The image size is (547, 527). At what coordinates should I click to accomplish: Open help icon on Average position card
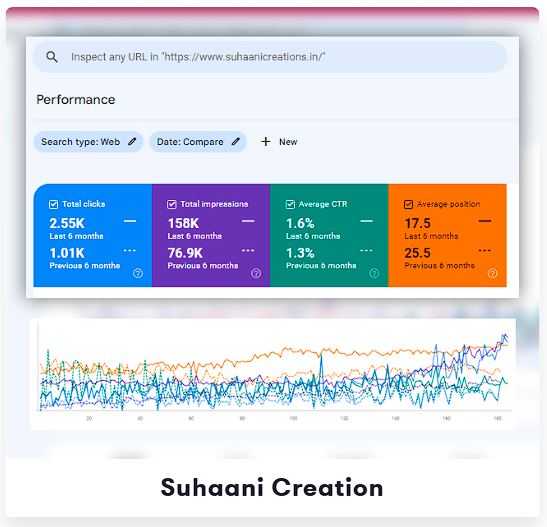point(493,273)
